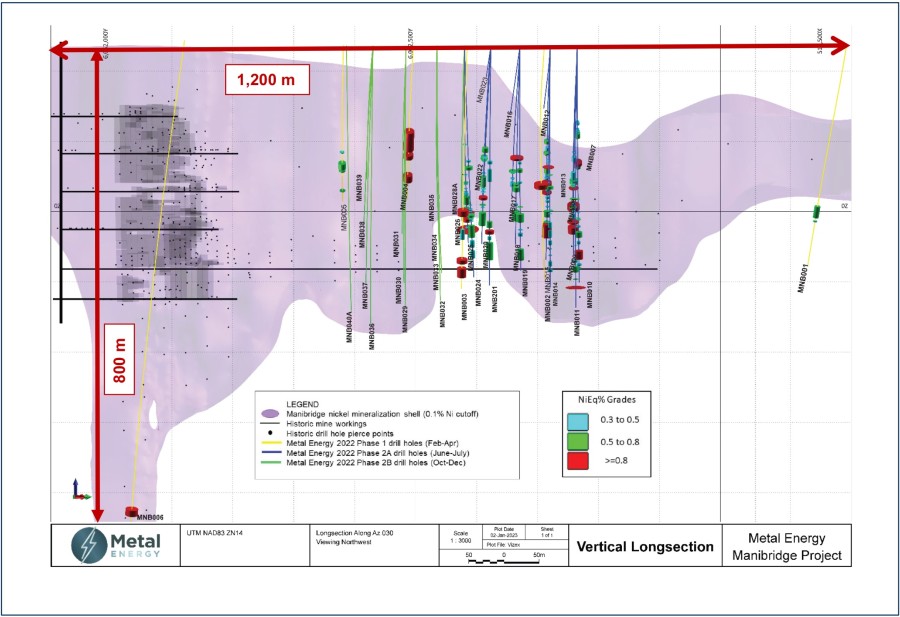900x617 pixels.
Task: Select the red cylinder at MNB006 hole bottom
Action: click(132, 511)
